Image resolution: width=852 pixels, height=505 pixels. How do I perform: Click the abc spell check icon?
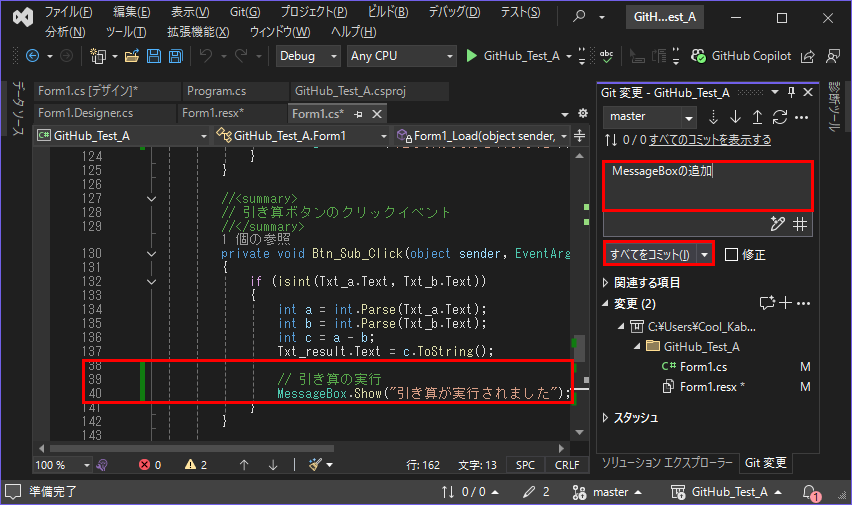(x=606, y=56)
